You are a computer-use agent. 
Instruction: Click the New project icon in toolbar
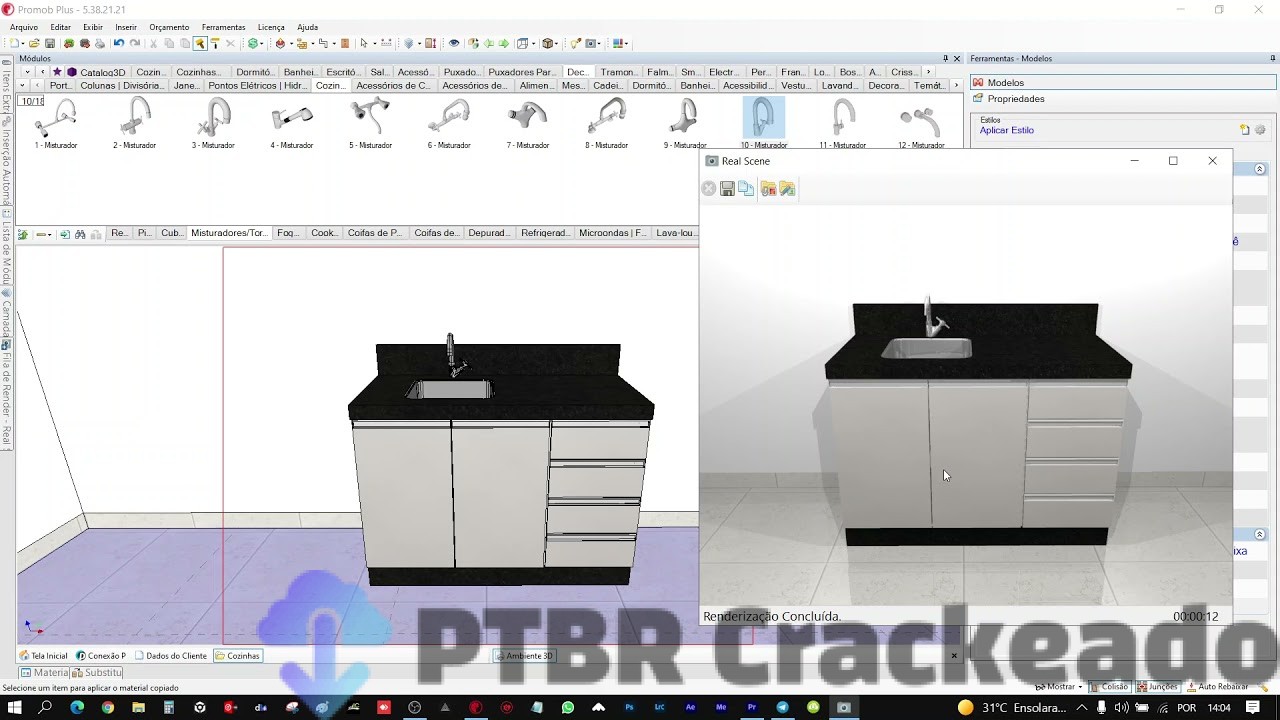(x=15, y=43)
